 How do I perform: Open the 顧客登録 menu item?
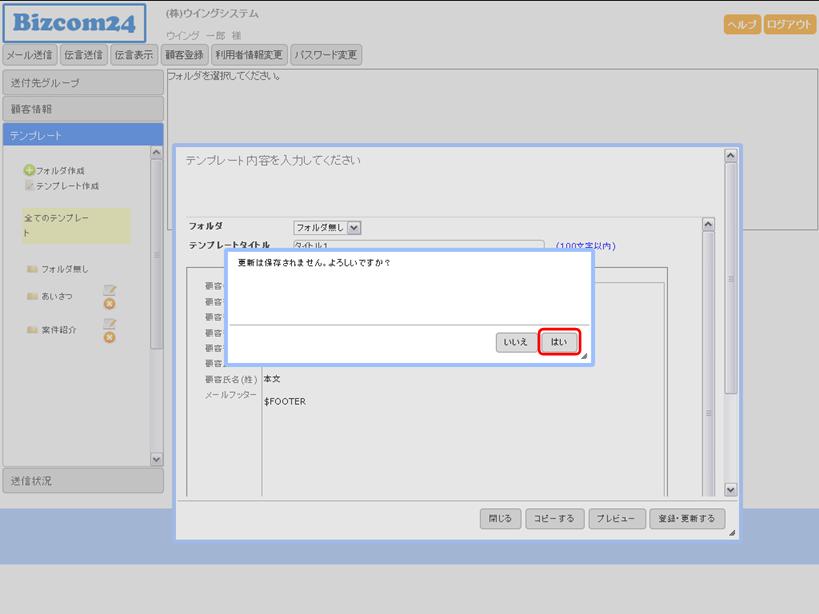(x=184, y=55)
